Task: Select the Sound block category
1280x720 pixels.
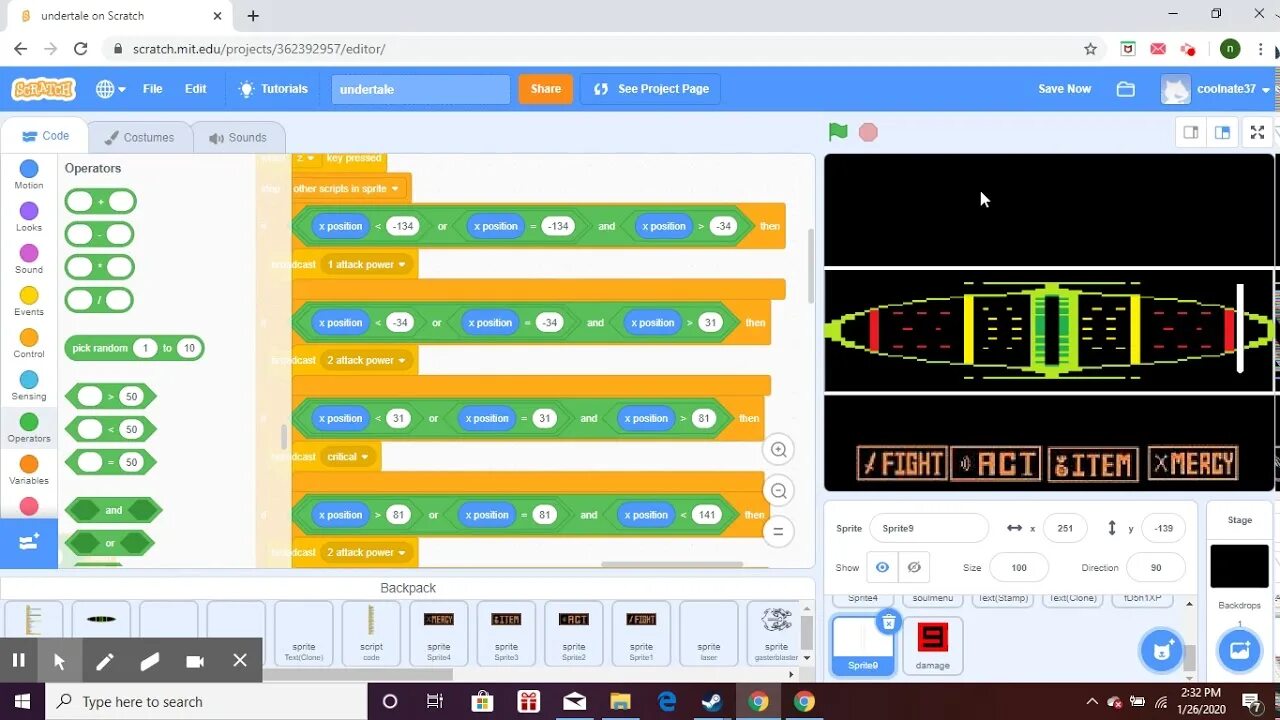Action: tap(29, 258)
